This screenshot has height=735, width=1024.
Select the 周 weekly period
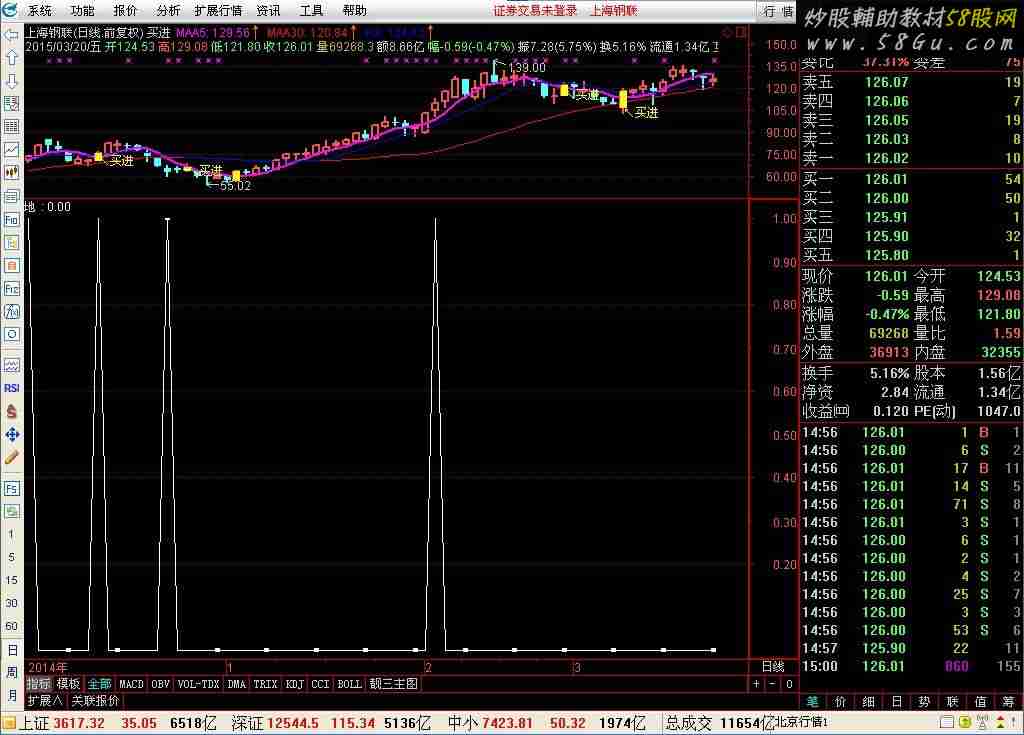click(x=12, y=672)
